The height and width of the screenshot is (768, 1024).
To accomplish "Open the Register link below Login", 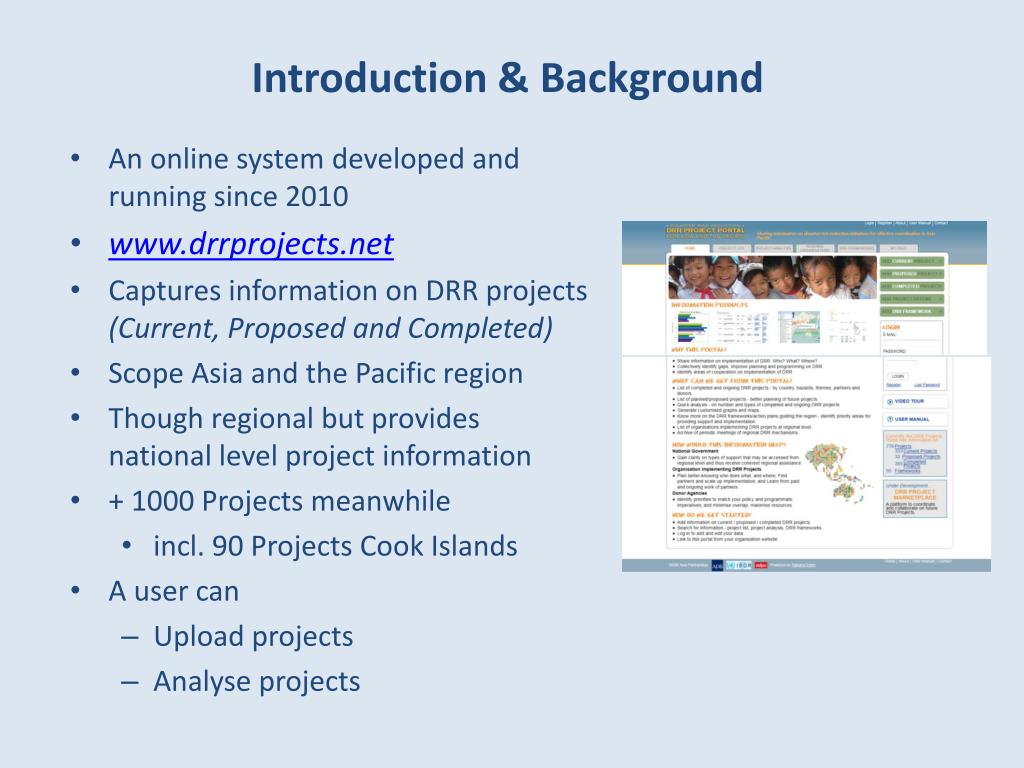I will coord(893,385).
